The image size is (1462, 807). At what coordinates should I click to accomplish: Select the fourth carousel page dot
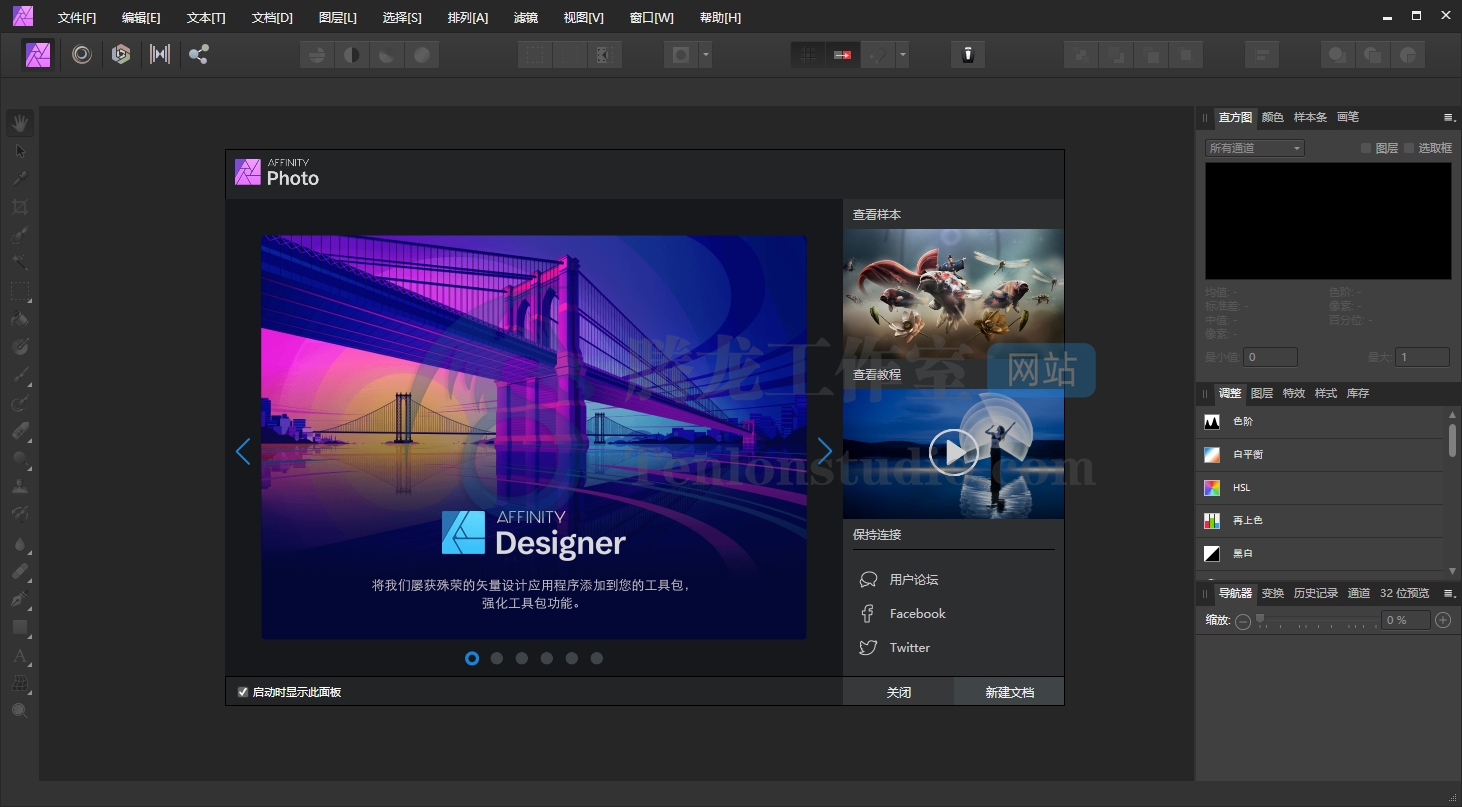[x=547, y=658]
